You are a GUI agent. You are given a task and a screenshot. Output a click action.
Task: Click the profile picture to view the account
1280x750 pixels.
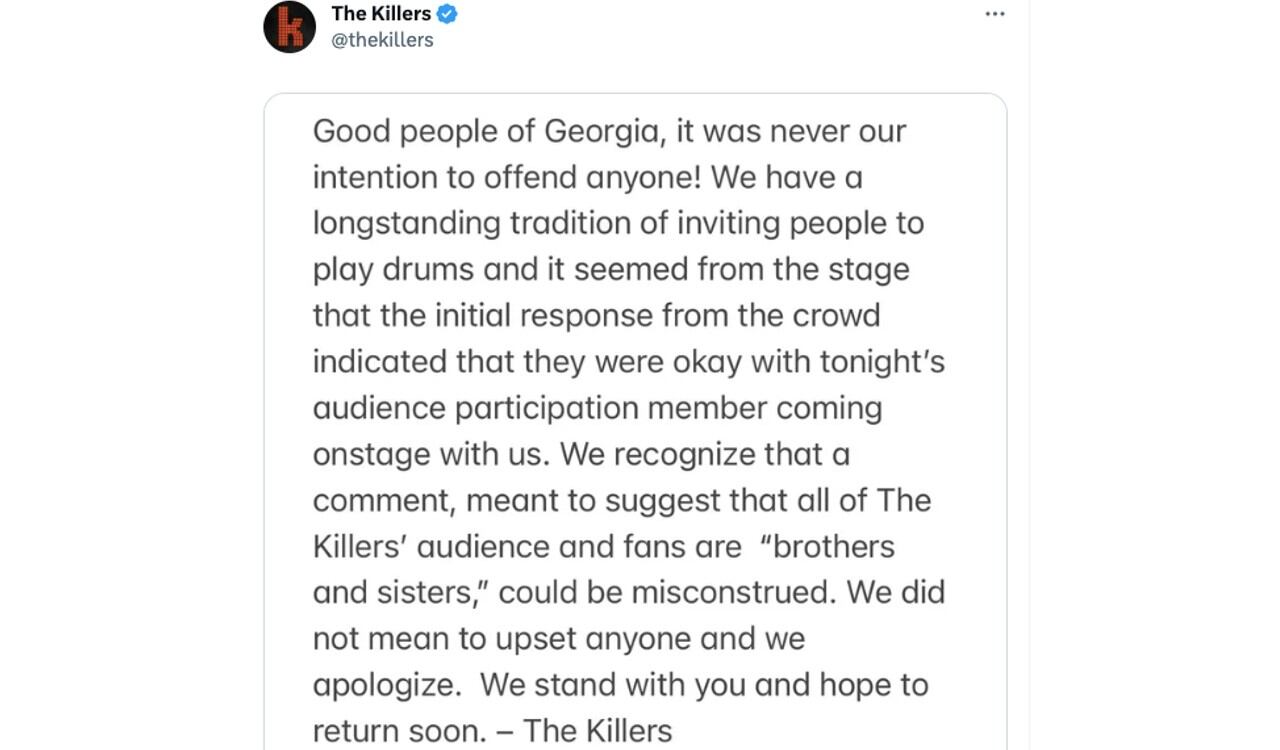coord(289,26)
